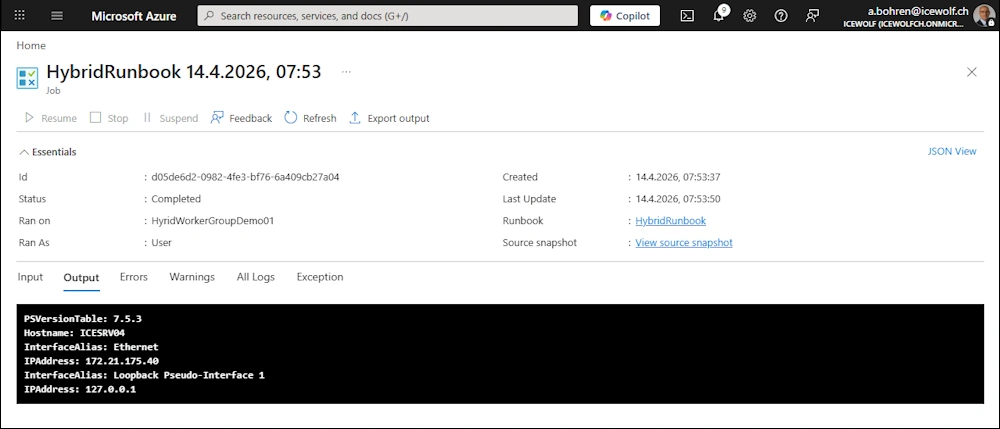The height and width of the screenshot is (429, 1000).
Task: Open the Azure portal hamburger menu
Action: point(57,16)
